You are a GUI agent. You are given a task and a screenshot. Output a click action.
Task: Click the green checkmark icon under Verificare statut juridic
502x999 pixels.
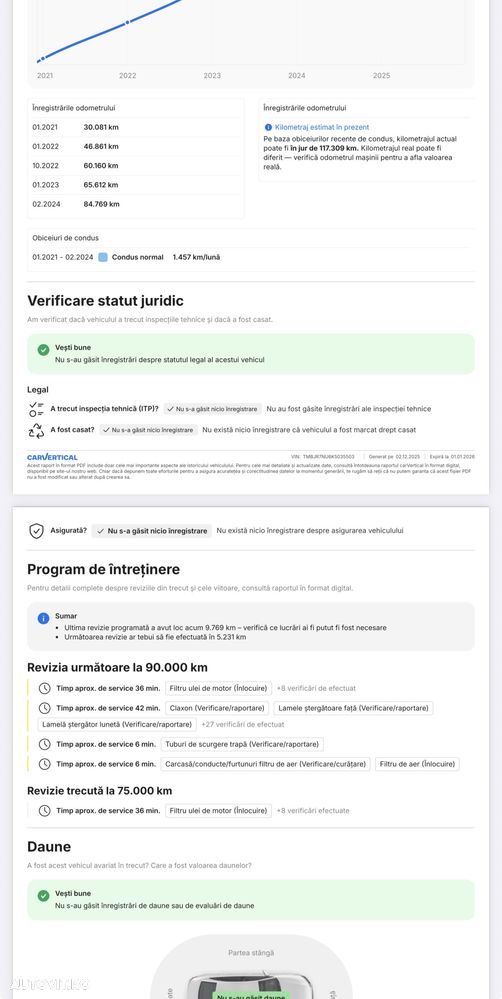coord(43,349)
